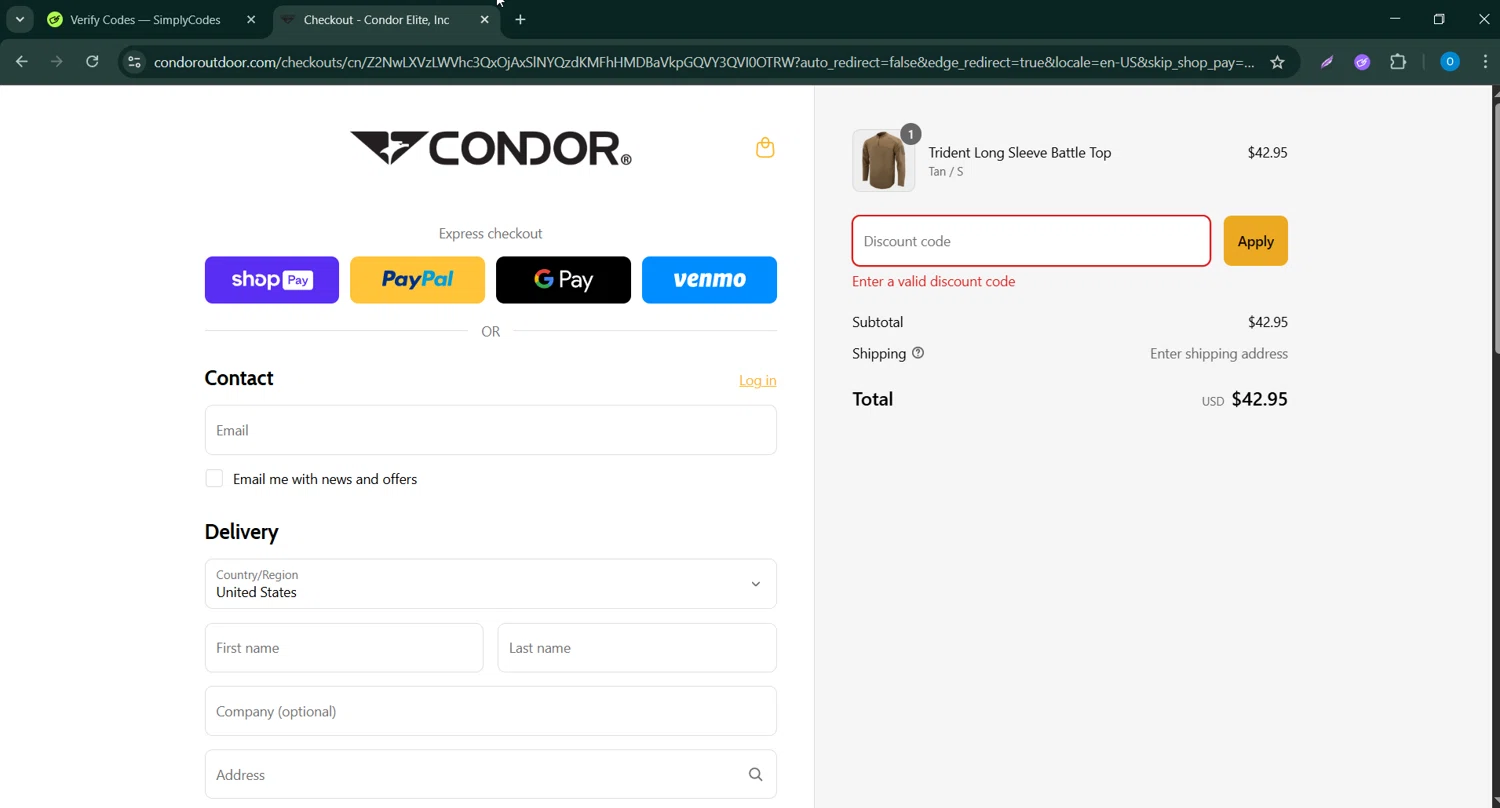The width and height of the screenshot is (1500, 808).
Task: Click the Address input field
Action: click(x=490, y=775)
